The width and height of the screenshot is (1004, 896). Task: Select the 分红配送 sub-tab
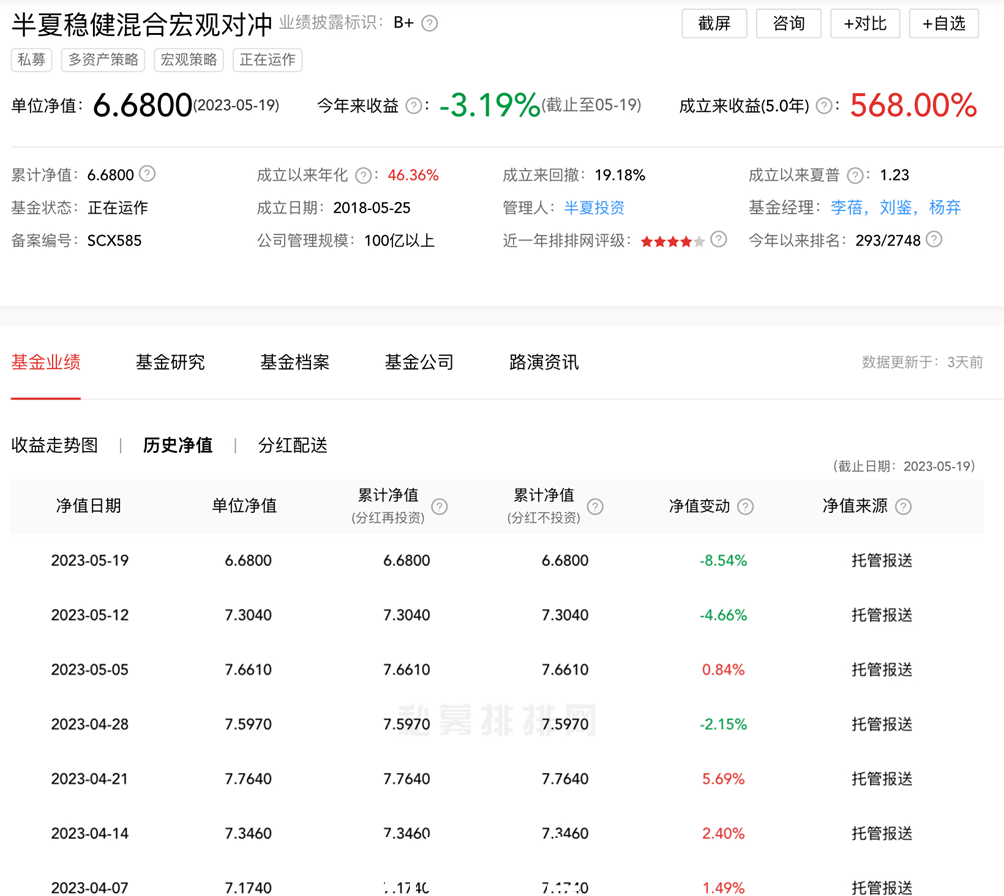293,445
